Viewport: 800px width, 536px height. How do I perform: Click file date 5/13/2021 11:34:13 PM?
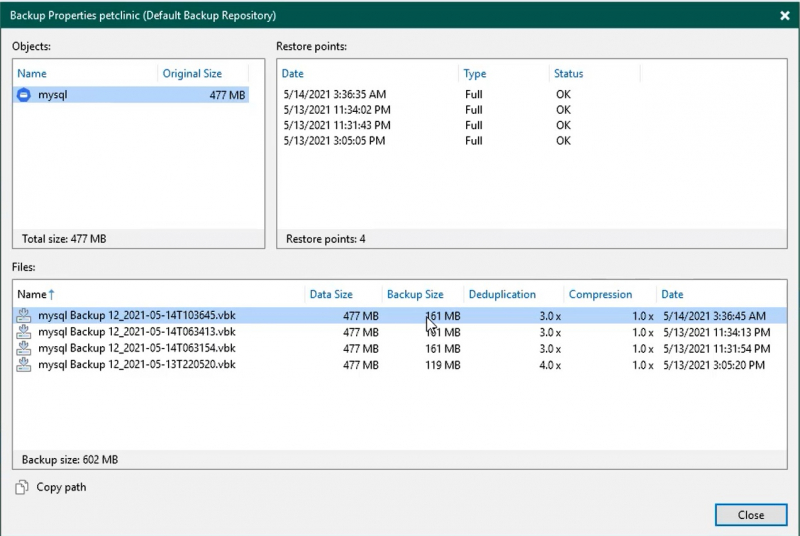pos(717,333)
